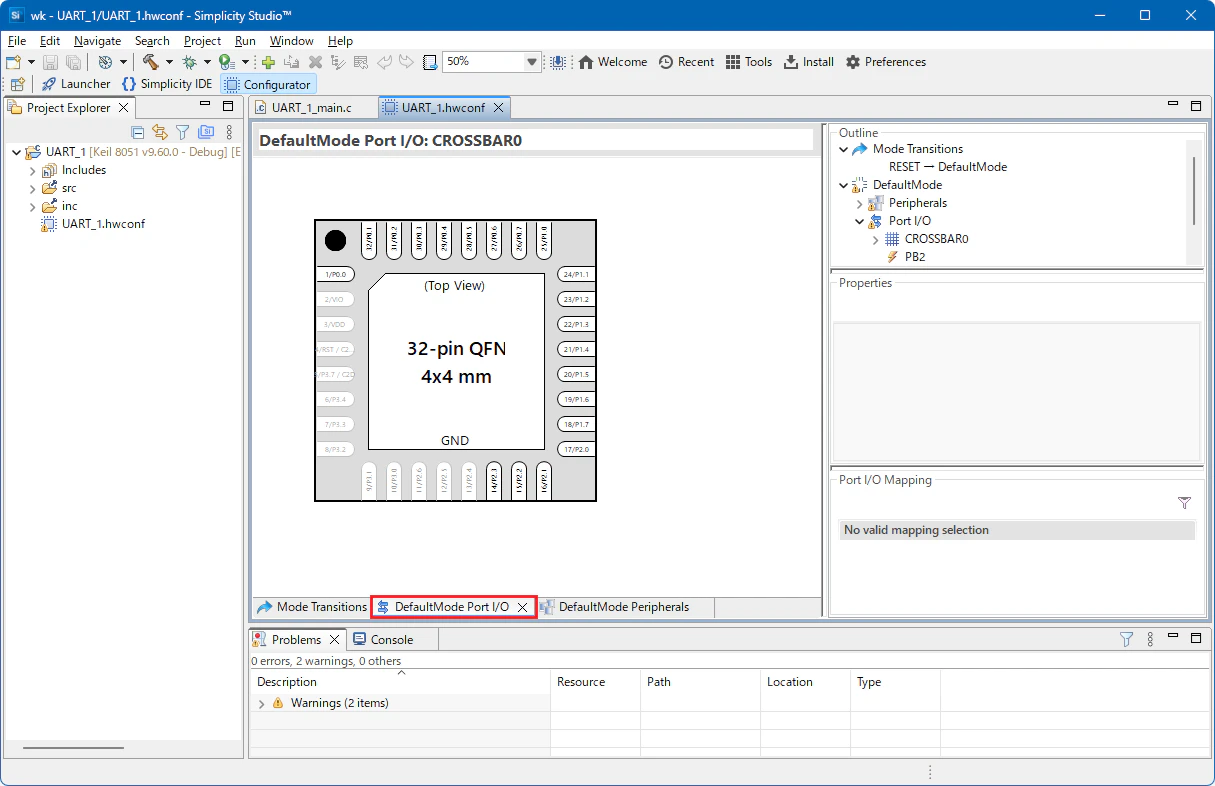The width and height of the screenshot is (1215, 786).
Task: Click the Install button
Action: [809, 62]
